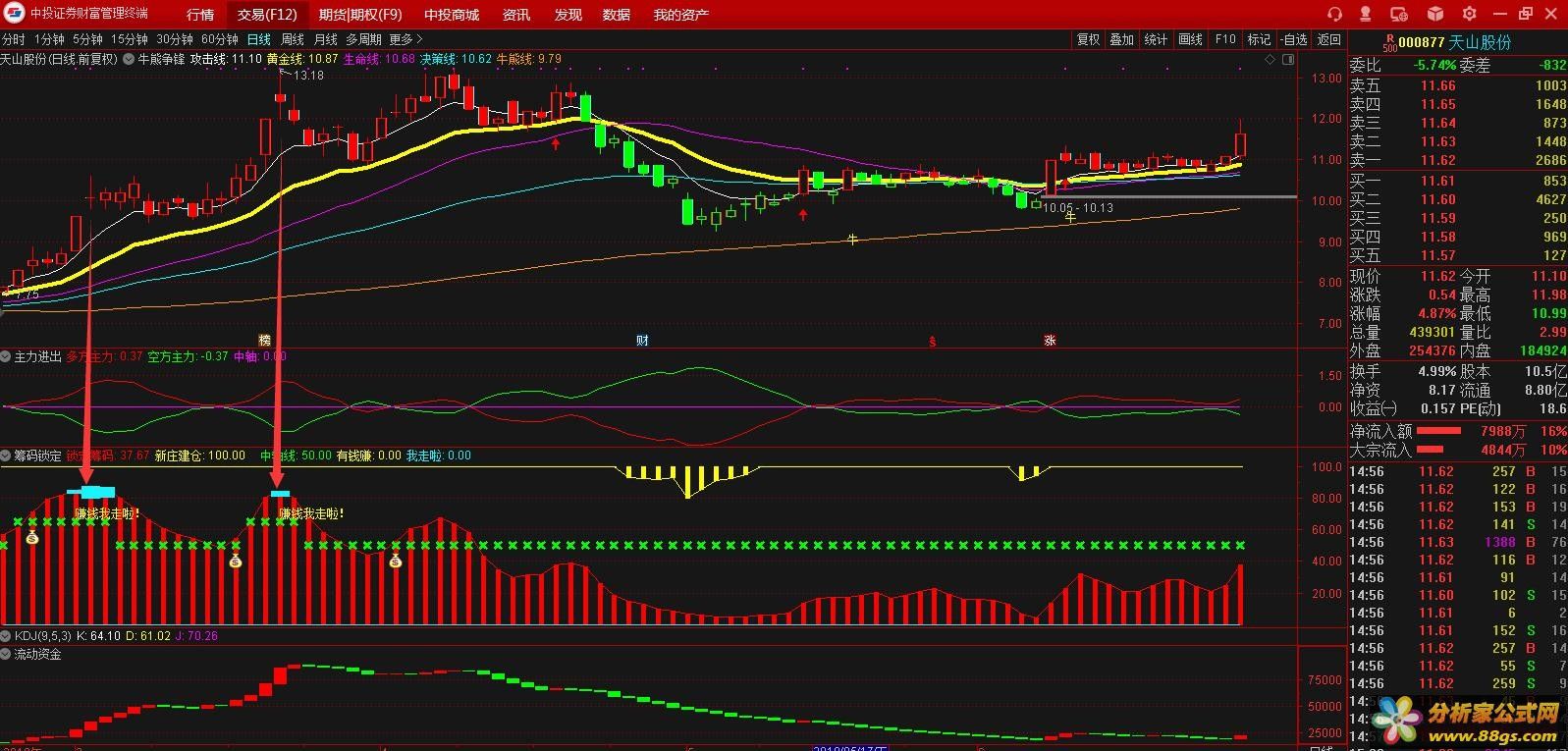1568x751 pixels.
Task: Switch to 月线 monthly period
Action: pyautogui.click(x=326, y=39)
